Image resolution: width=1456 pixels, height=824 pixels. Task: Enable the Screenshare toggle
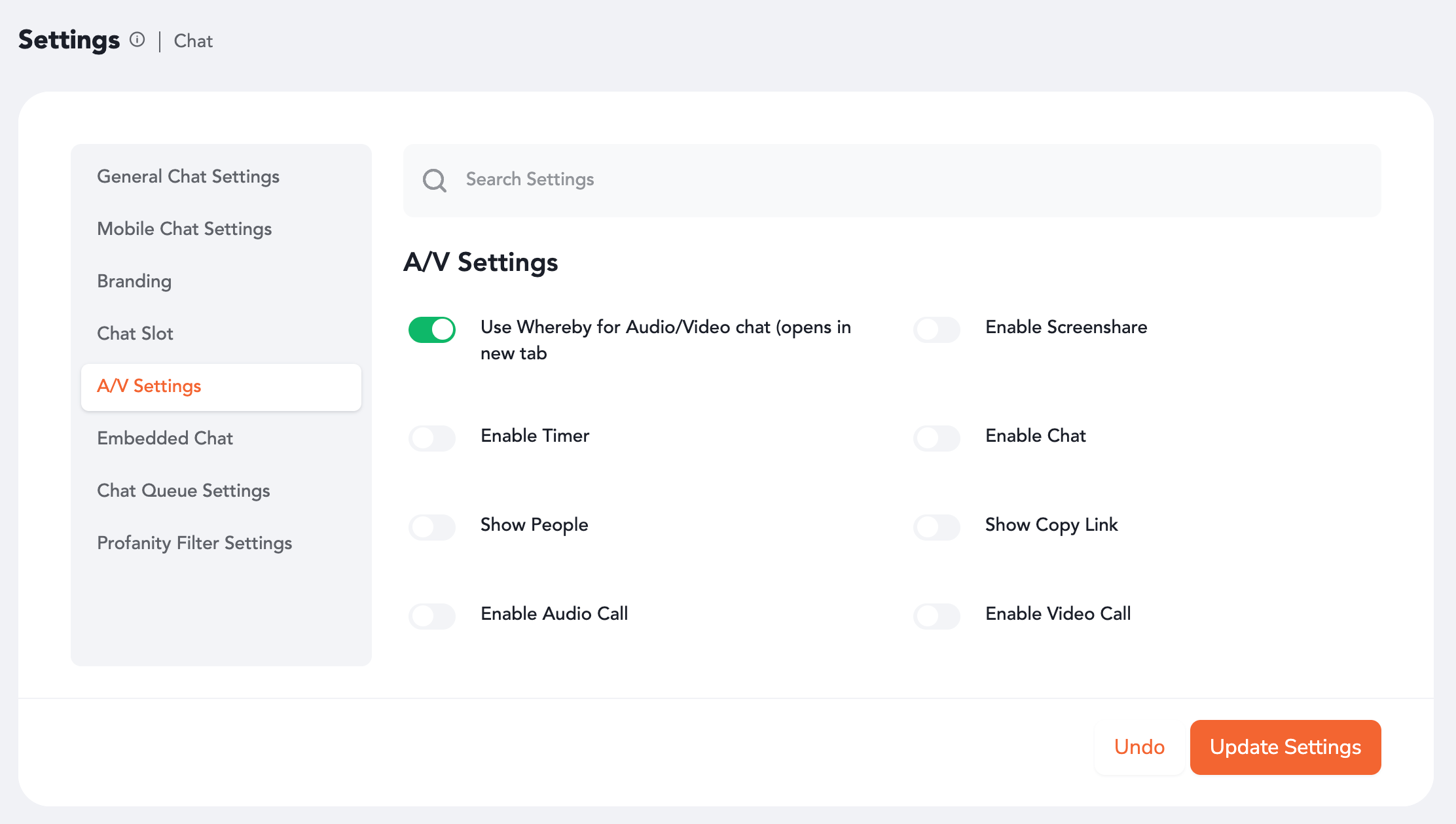coord(937,330)
